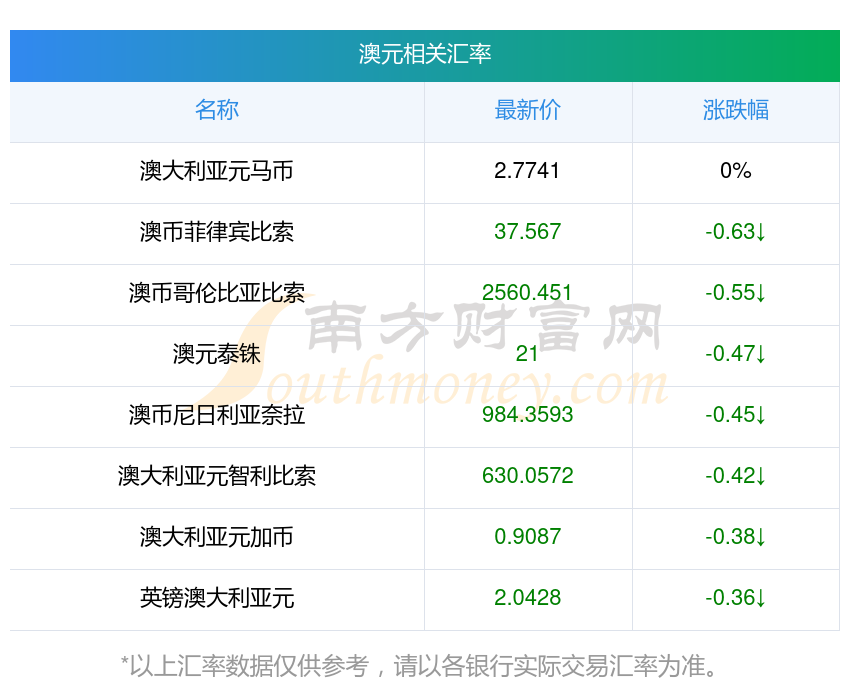850x698 pixels.
Task: Select the 澳币菲律宾比索 row name
Action: click(x=217, y=232)
